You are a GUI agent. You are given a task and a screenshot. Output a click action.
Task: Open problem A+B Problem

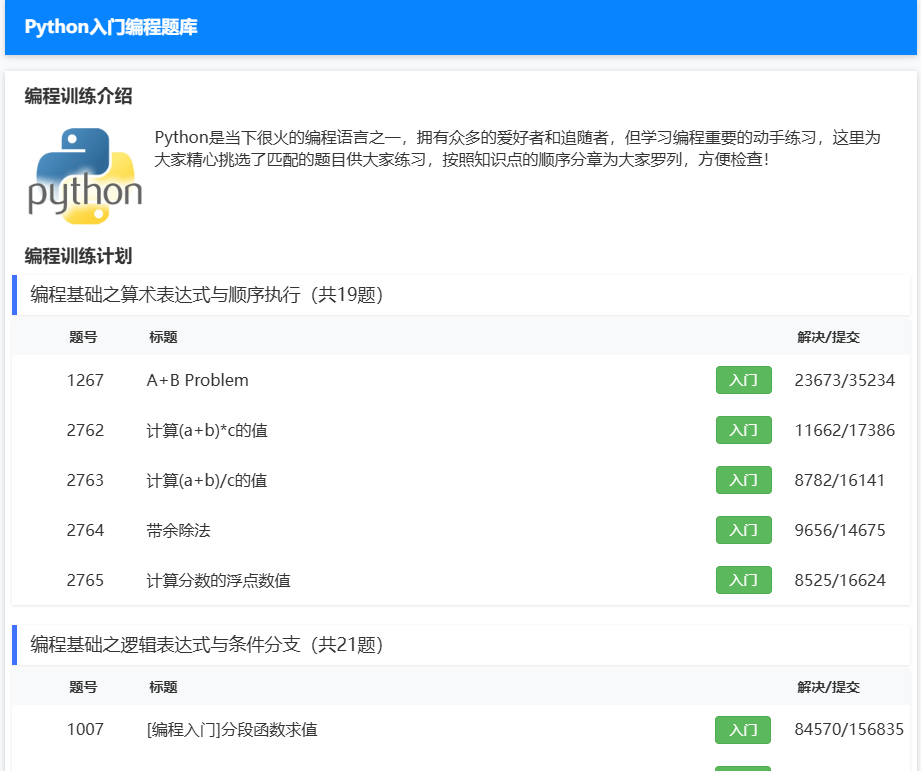click(197, 381)
